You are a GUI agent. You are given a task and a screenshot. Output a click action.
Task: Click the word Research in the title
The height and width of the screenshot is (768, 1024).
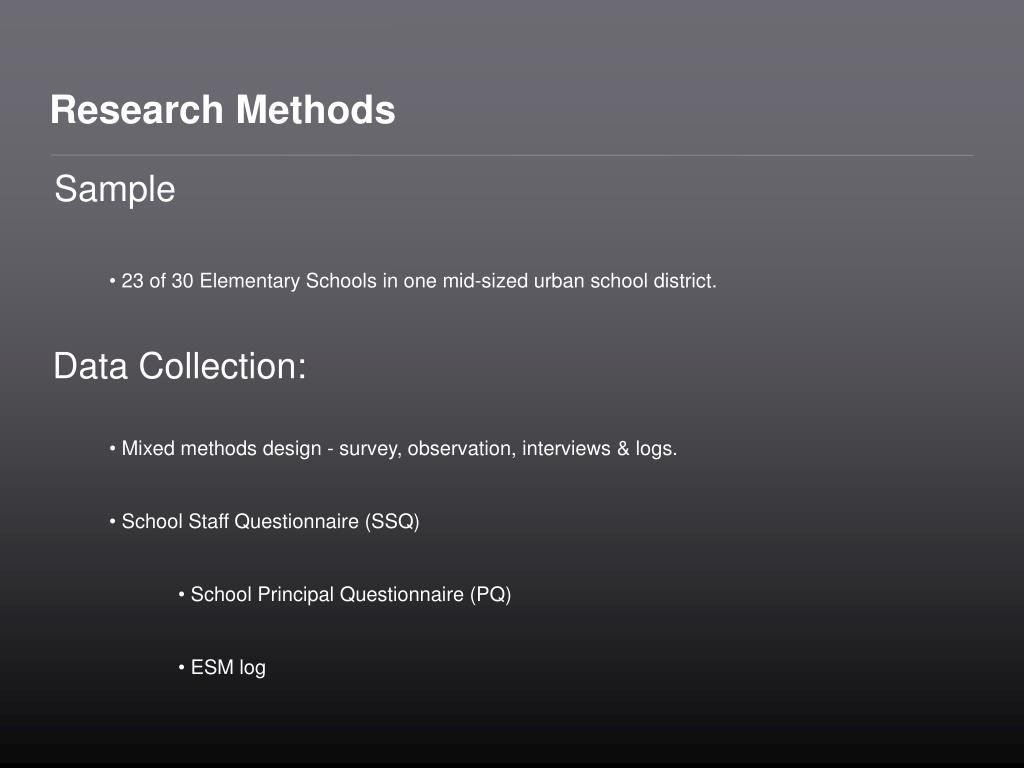[137, 110]
